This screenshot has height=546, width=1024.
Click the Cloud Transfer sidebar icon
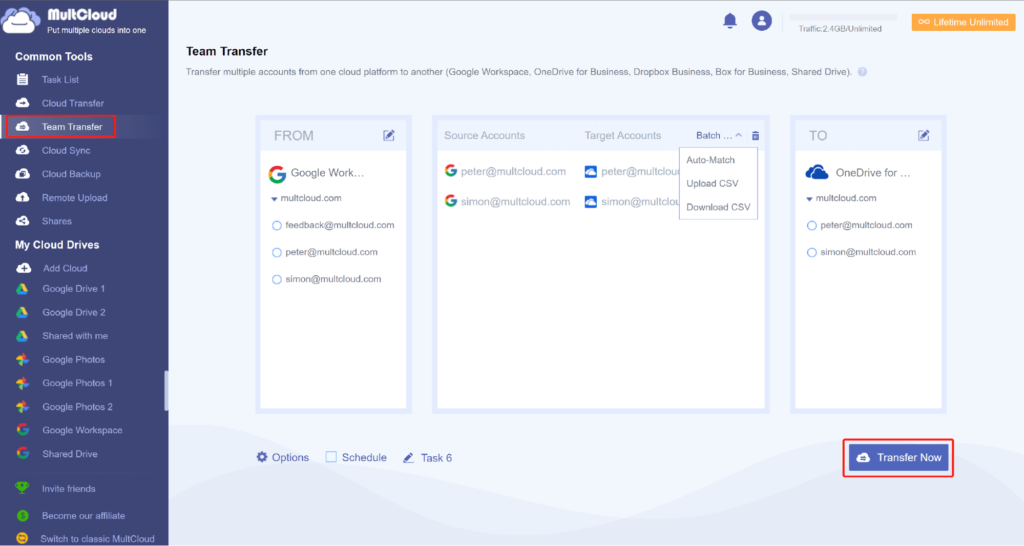click(x=22, y=103)
